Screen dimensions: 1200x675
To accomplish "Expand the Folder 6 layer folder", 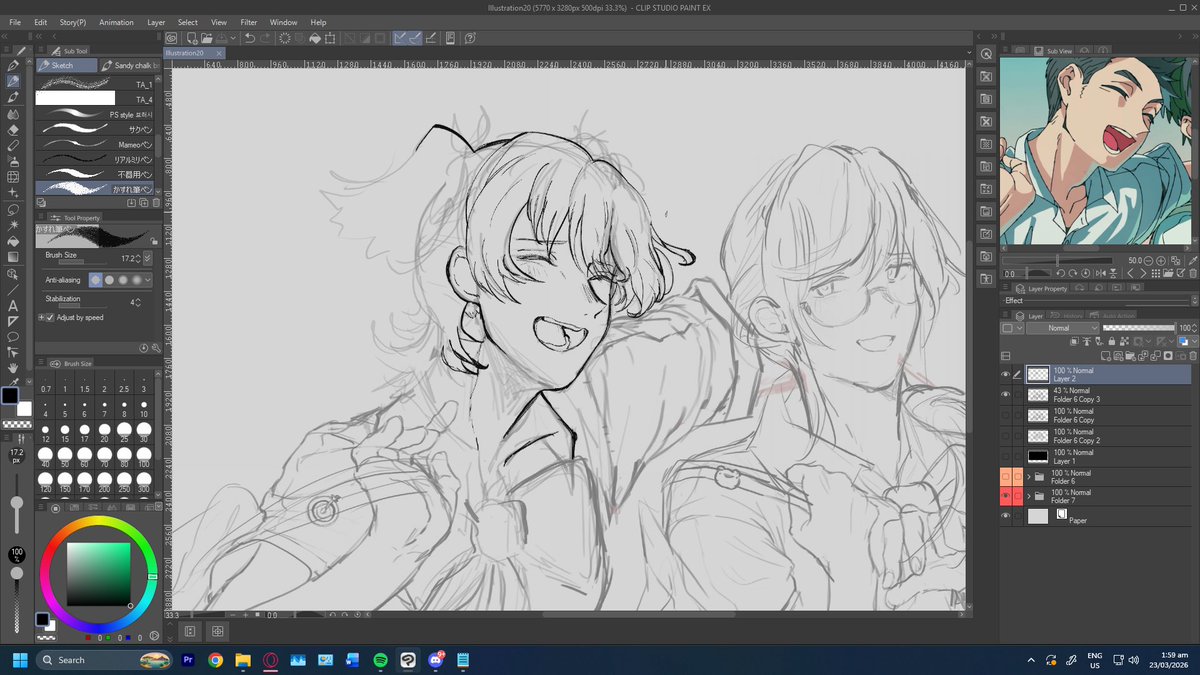I will pos(1028,477).
